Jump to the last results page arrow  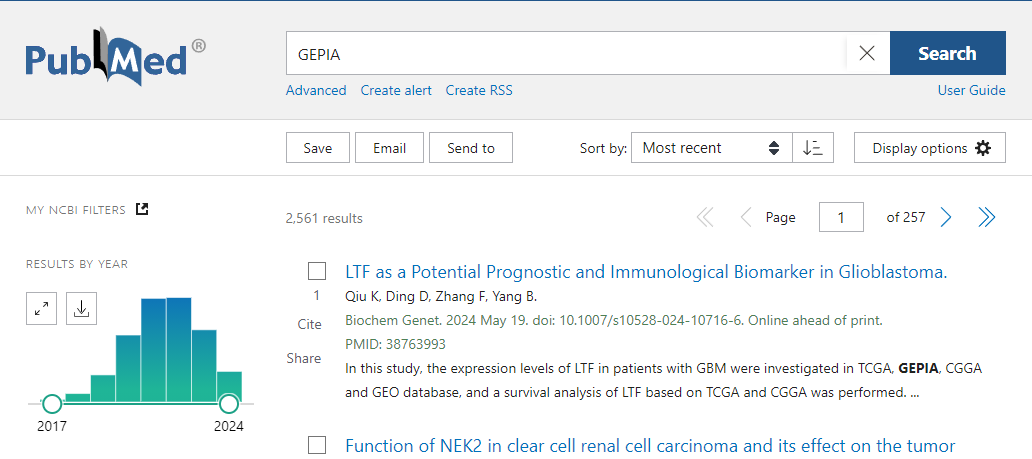987,217
